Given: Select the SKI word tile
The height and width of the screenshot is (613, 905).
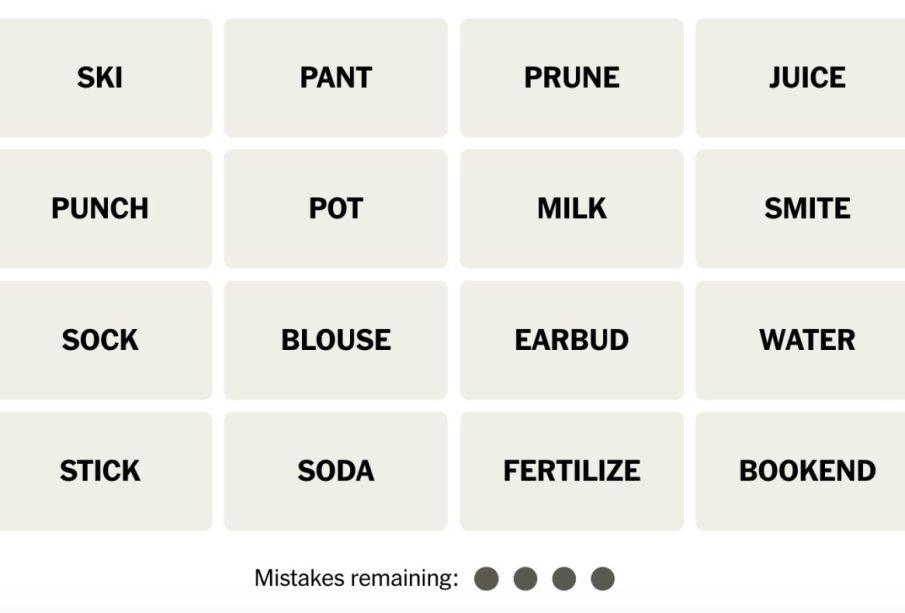Looking at the screenshot, I should coord(100,78).
